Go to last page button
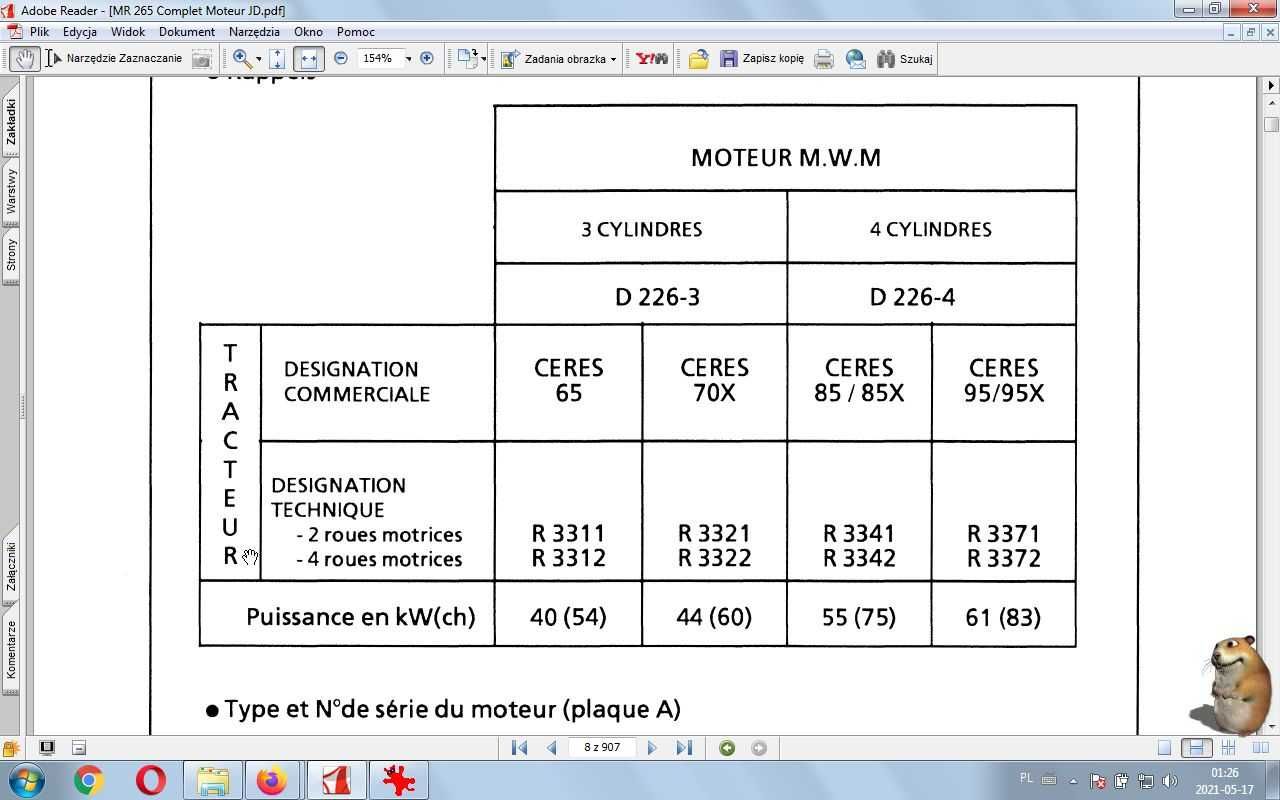This screenshot has width=1280, height=800. [684, 747]
